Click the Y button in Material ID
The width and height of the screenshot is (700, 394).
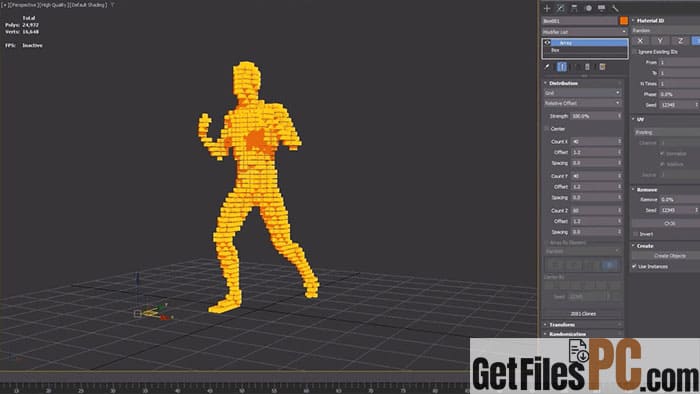click(x=660, y=41)
